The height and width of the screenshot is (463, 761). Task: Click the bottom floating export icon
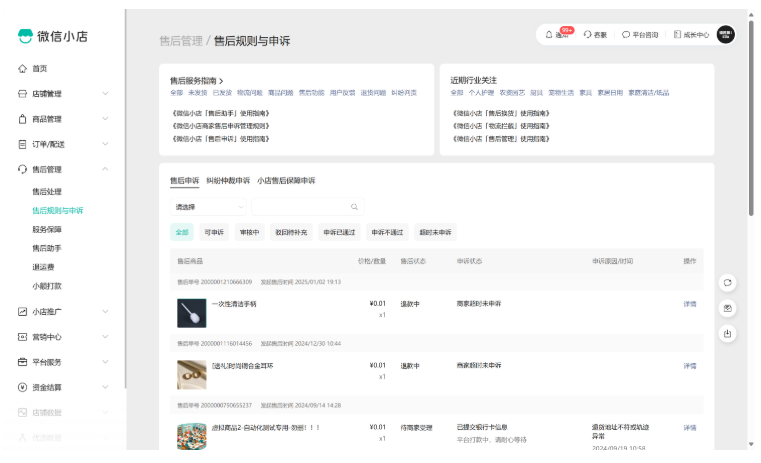728,333
